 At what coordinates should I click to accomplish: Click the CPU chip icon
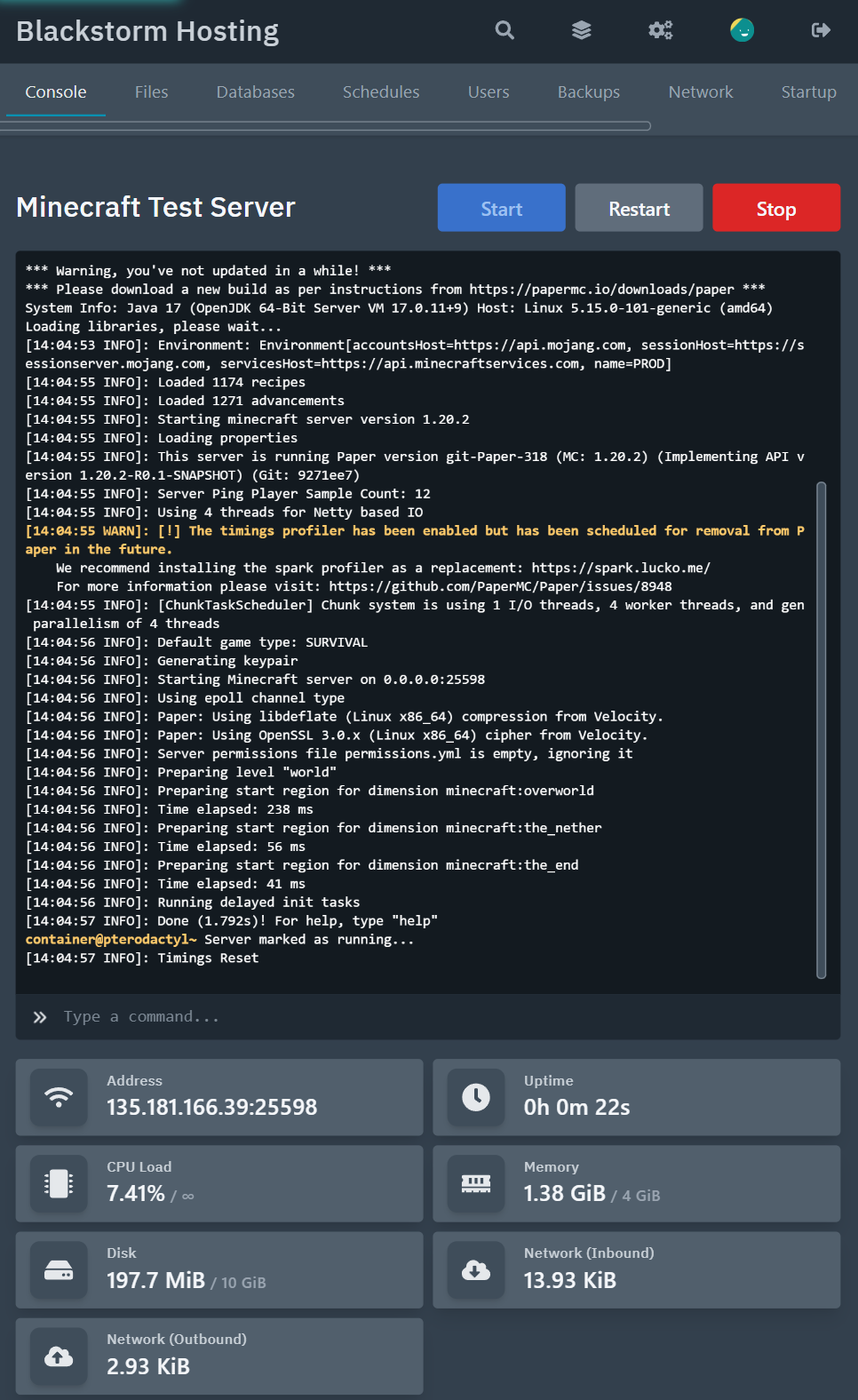59,1183
